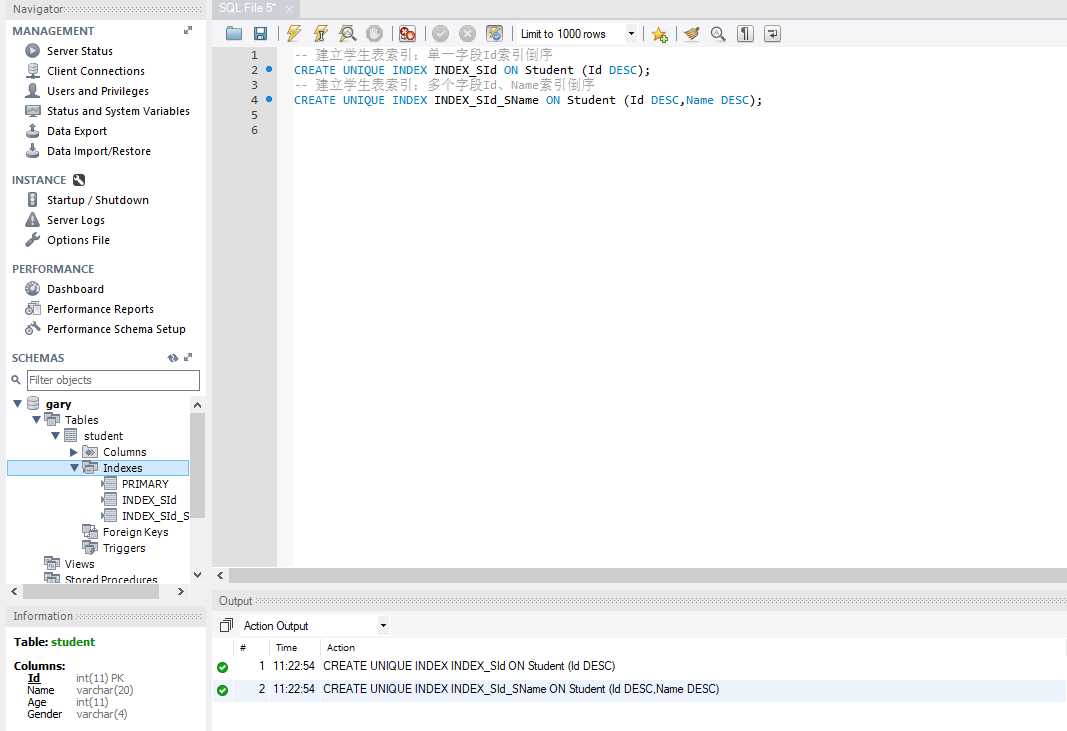Open Data Export
The height and width of the screenshot is (731, 1067).
click(77, 131)
